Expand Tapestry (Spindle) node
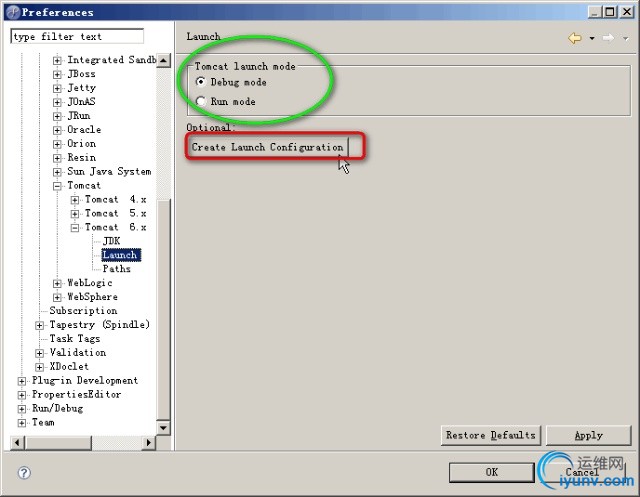Screen dimensions: 640x497 pos(40,325)
